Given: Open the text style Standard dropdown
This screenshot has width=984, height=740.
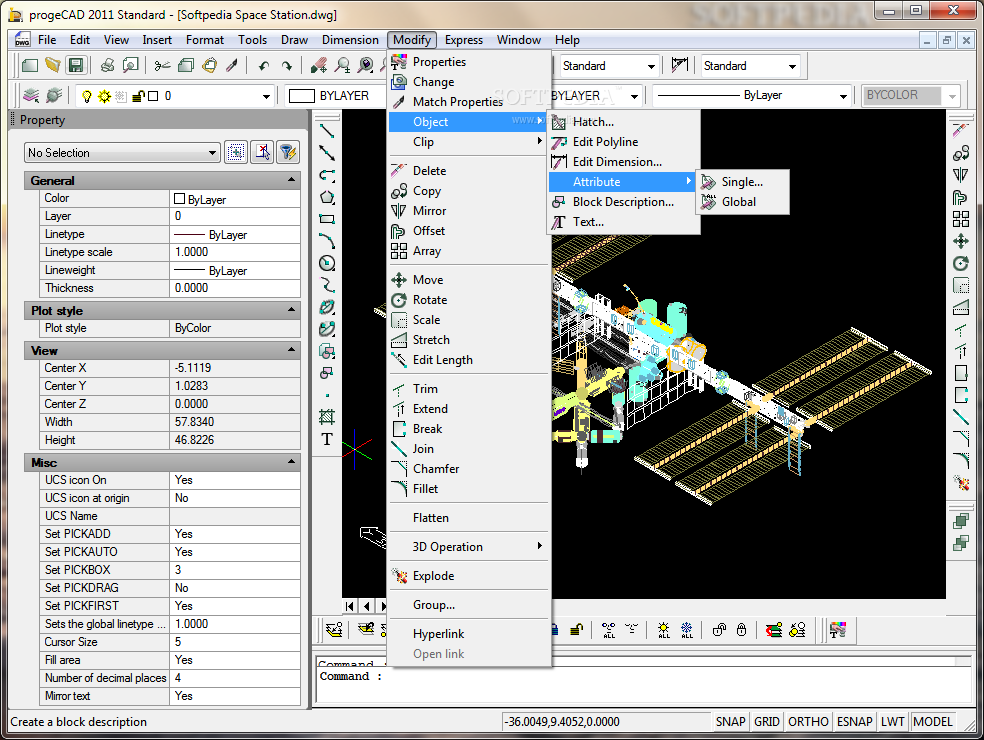Looking at the screenshot, I should click(x=651, y=66).
